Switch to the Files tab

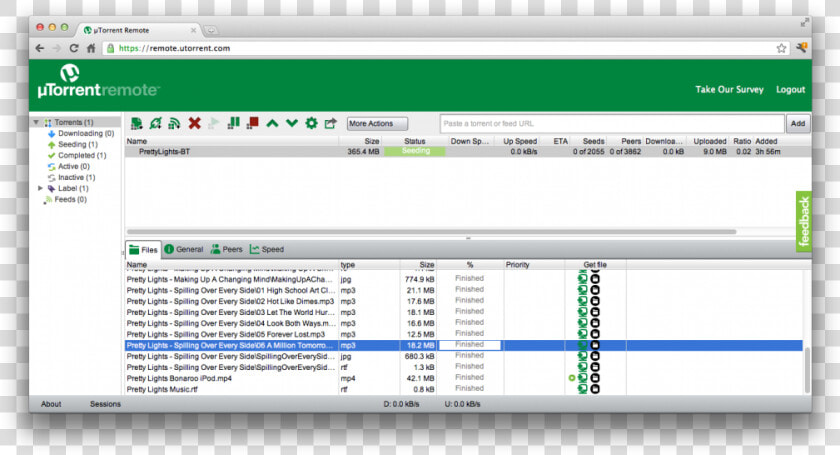tap(143, 250)
